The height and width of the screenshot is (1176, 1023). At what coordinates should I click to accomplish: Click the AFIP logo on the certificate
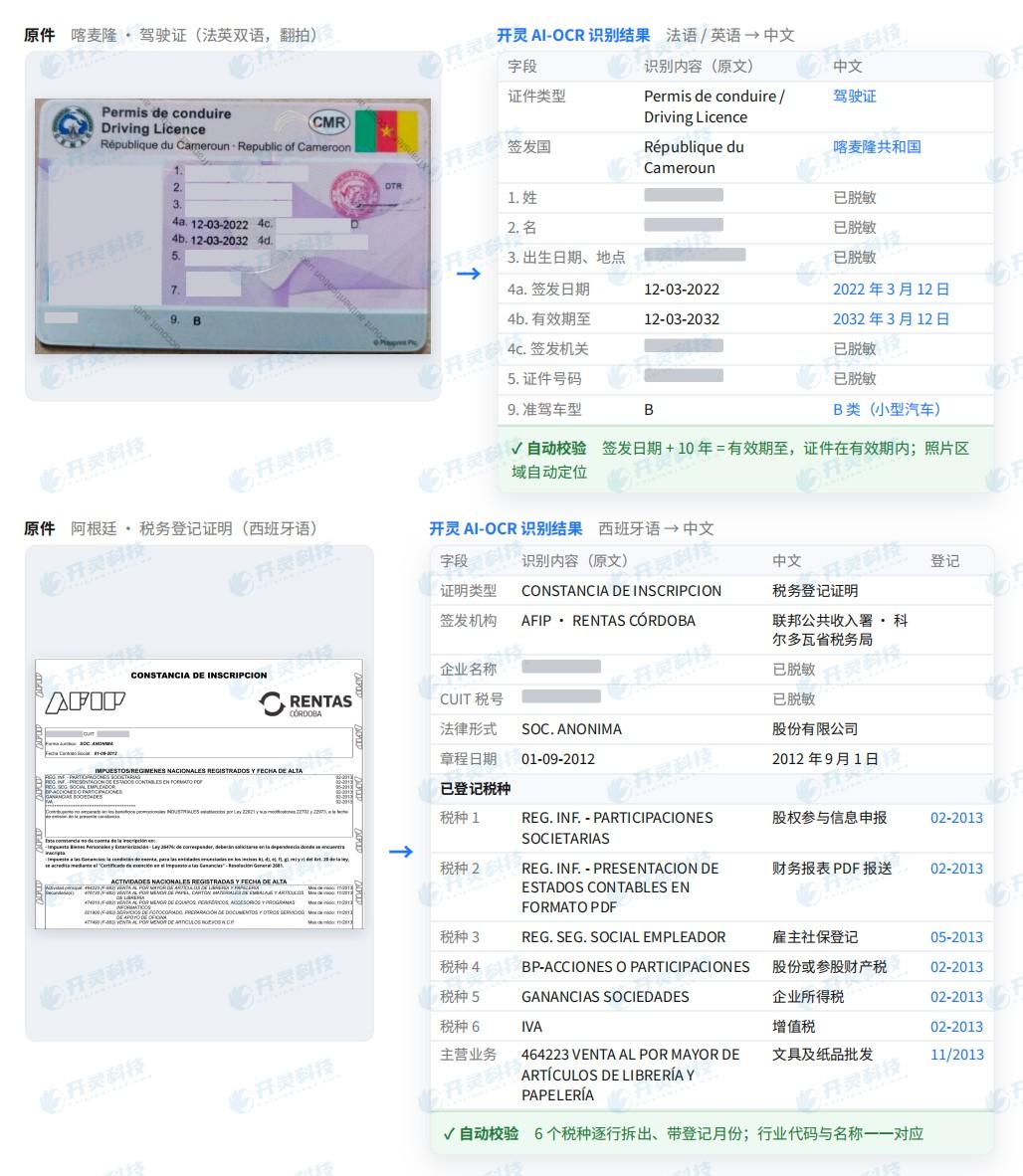(x=85, y=702)
